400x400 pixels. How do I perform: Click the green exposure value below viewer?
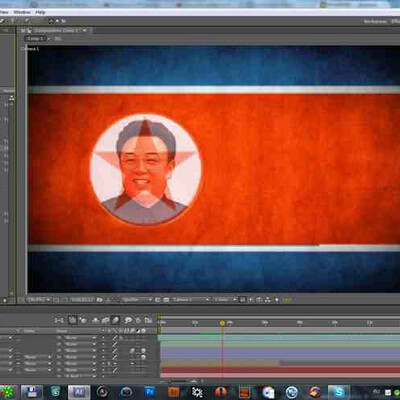[x=287, y=300]
